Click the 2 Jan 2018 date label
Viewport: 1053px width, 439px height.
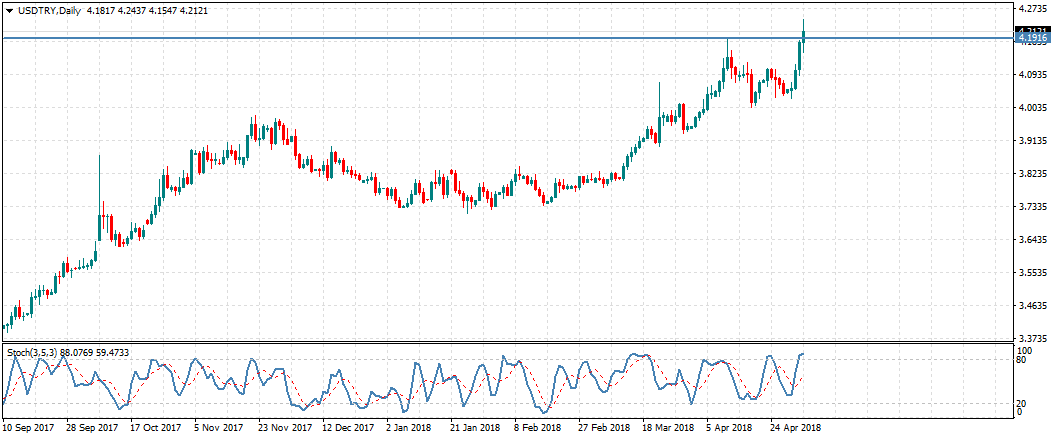(x=412, y=427)
